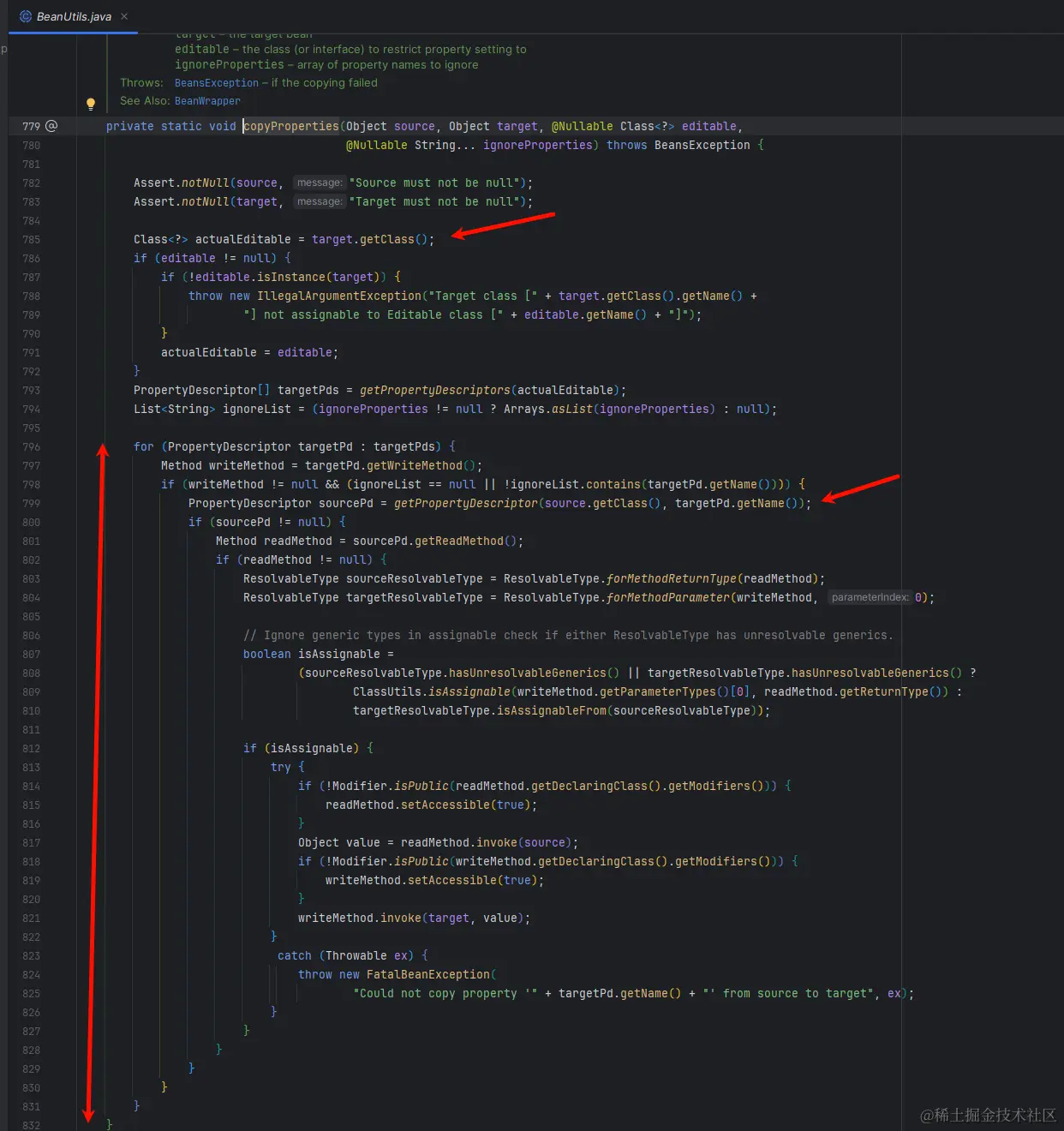Click the ignoreList.contains call on line 798

click(576, 484)
